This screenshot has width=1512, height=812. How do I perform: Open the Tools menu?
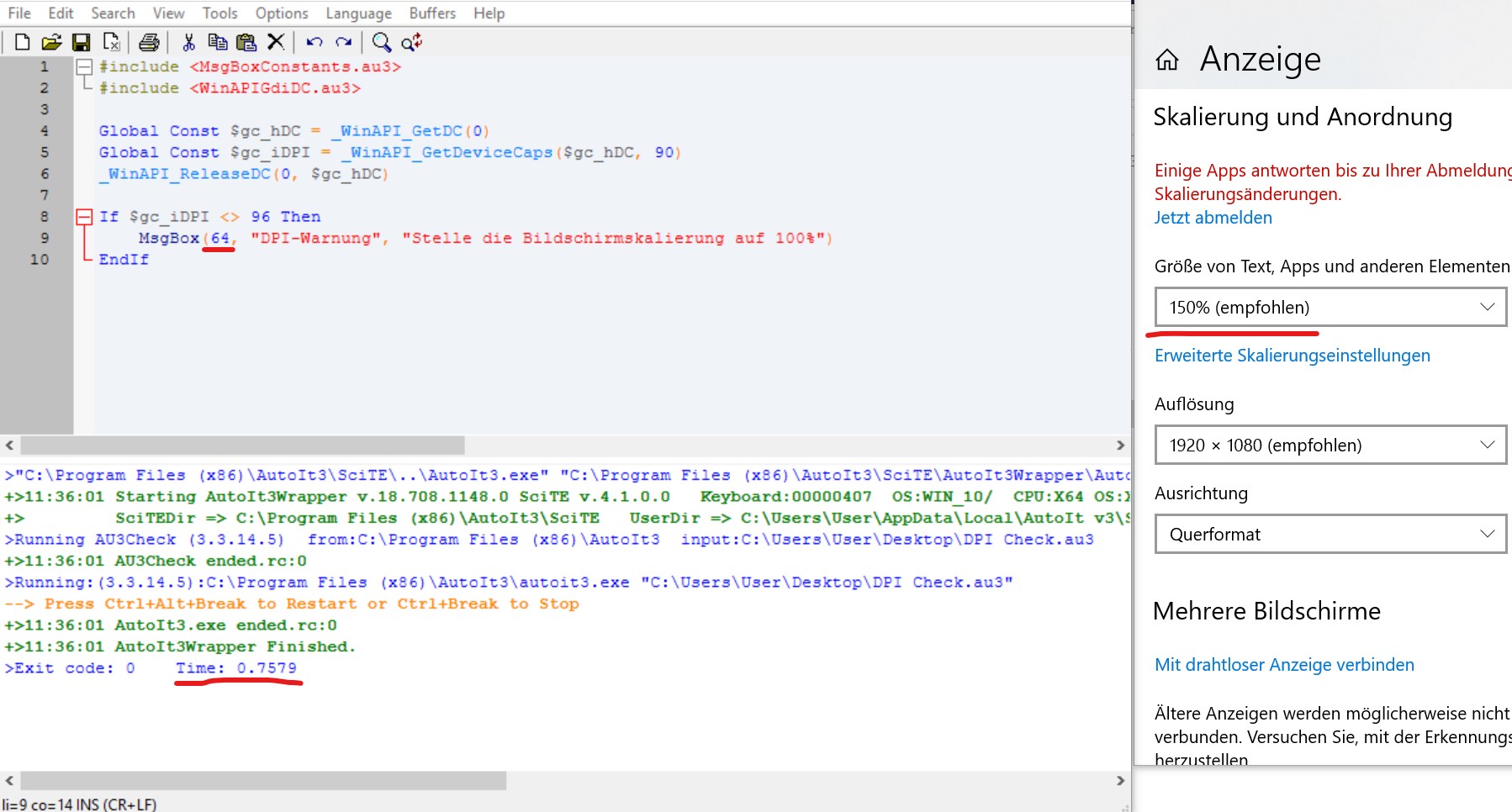[219, 13]
